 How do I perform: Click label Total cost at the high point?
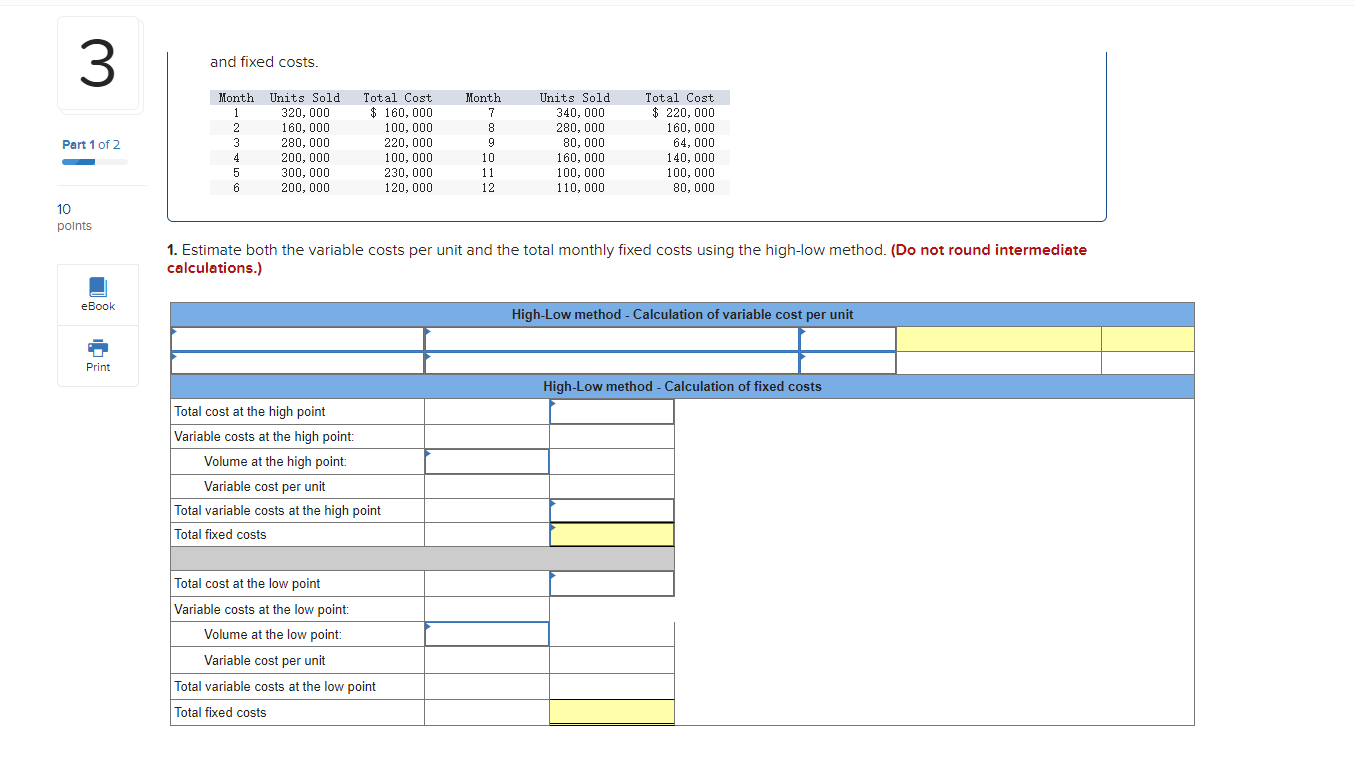click(x=250, y=411)
